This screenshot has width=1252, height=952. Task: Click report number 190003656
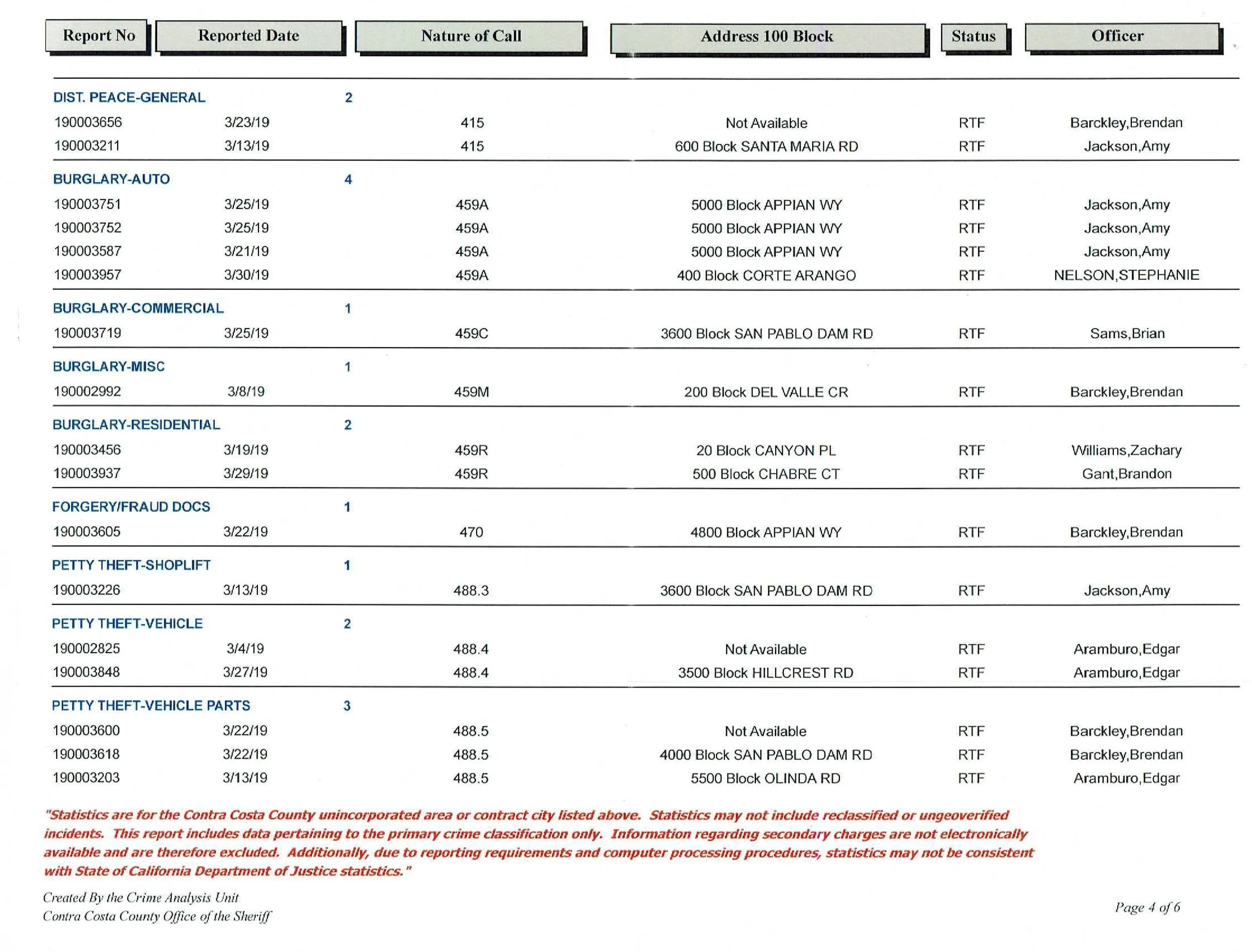pyautogui.click(x=88, y=122)
